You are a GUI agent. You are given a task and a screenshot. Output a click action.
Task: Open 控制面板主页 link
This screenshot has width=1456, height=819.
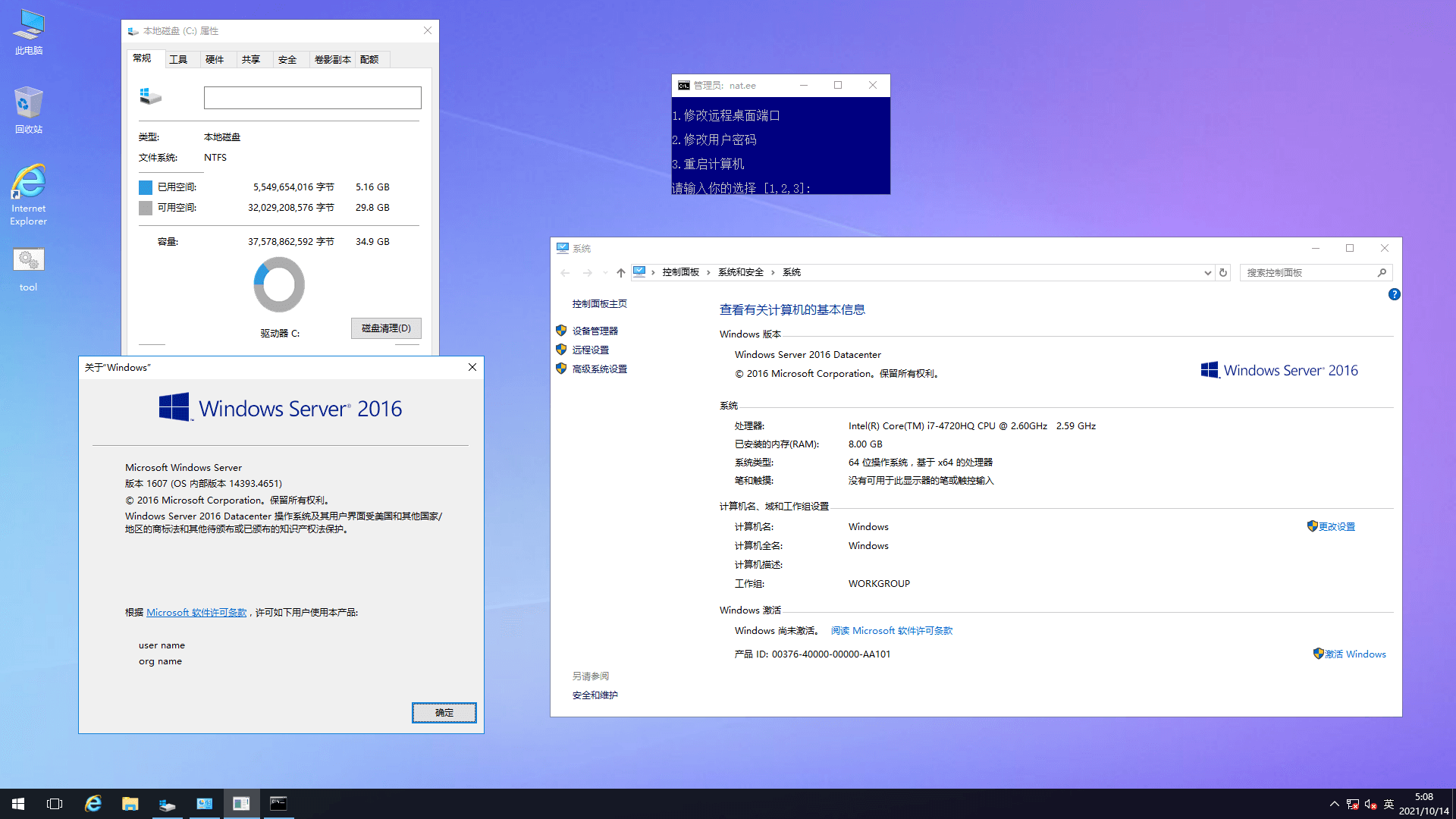tap(600, 303)
